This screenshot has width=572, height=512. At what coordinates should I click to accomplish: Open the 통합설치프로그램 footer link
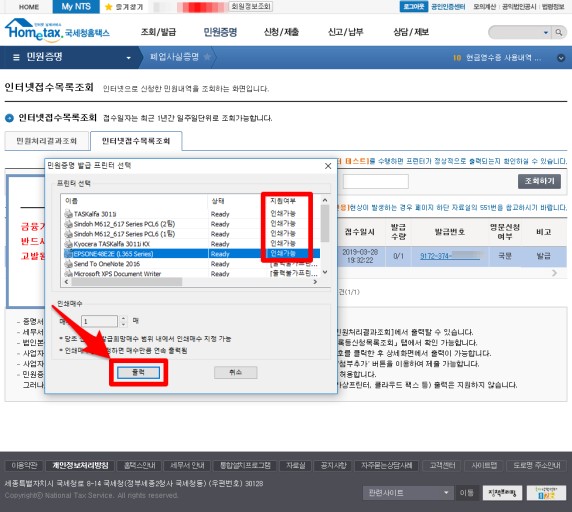(x=245, y=465)
